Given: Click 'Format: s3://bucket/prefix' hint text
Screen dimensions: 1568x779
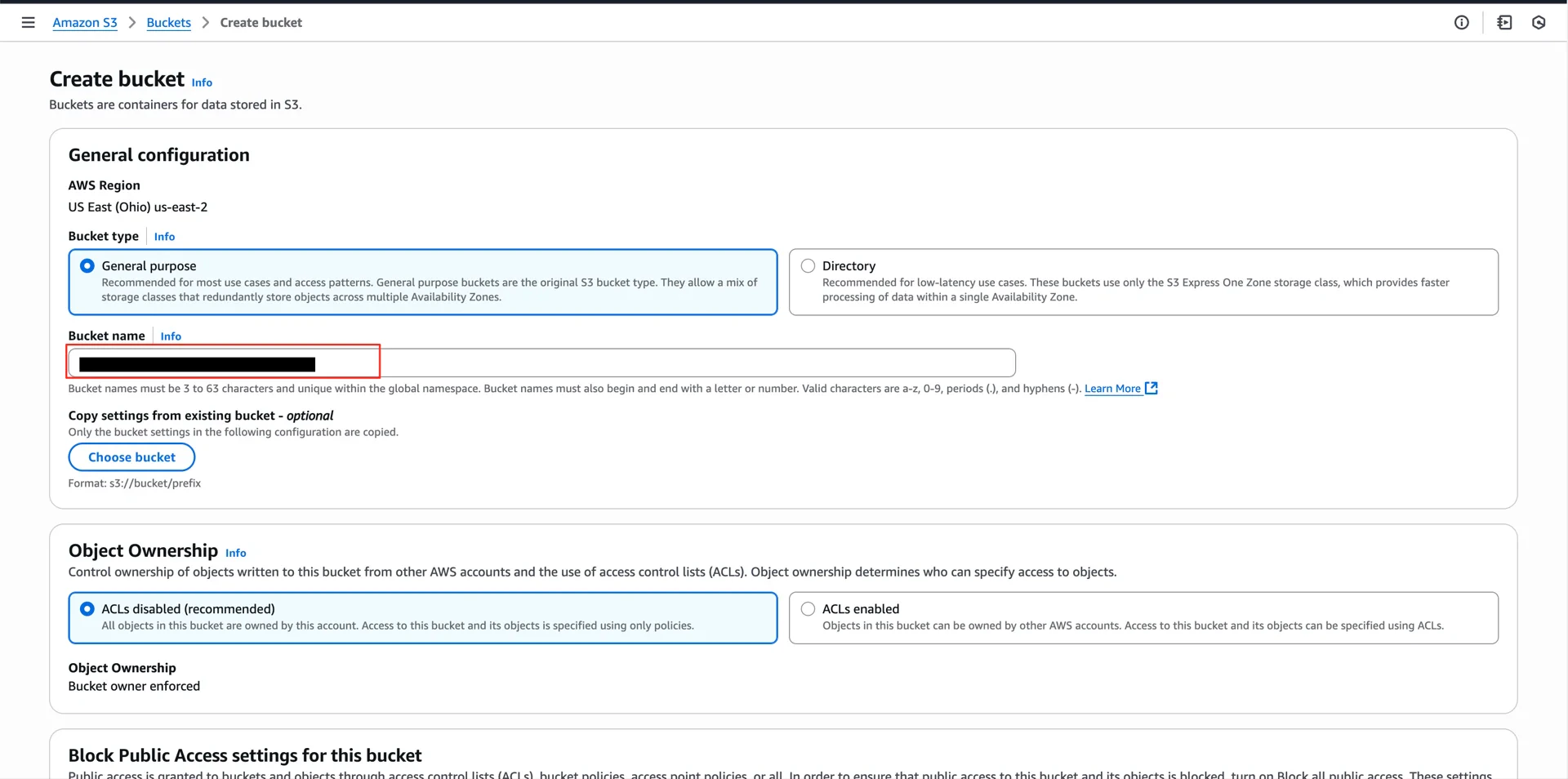Looking at the screenshot, I should coord(135,483).
